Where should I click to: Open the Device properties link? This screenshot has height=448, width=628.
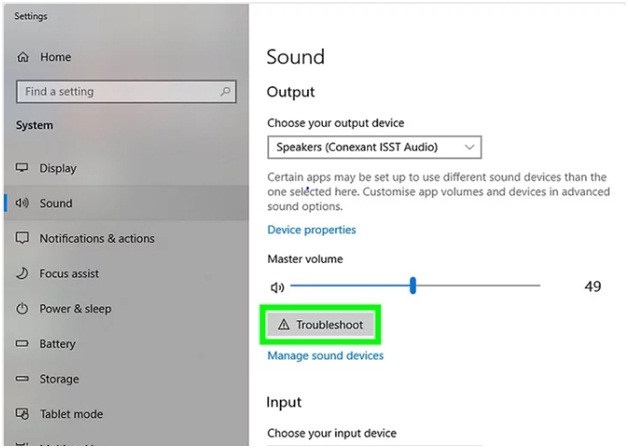[x=312, y=230]
